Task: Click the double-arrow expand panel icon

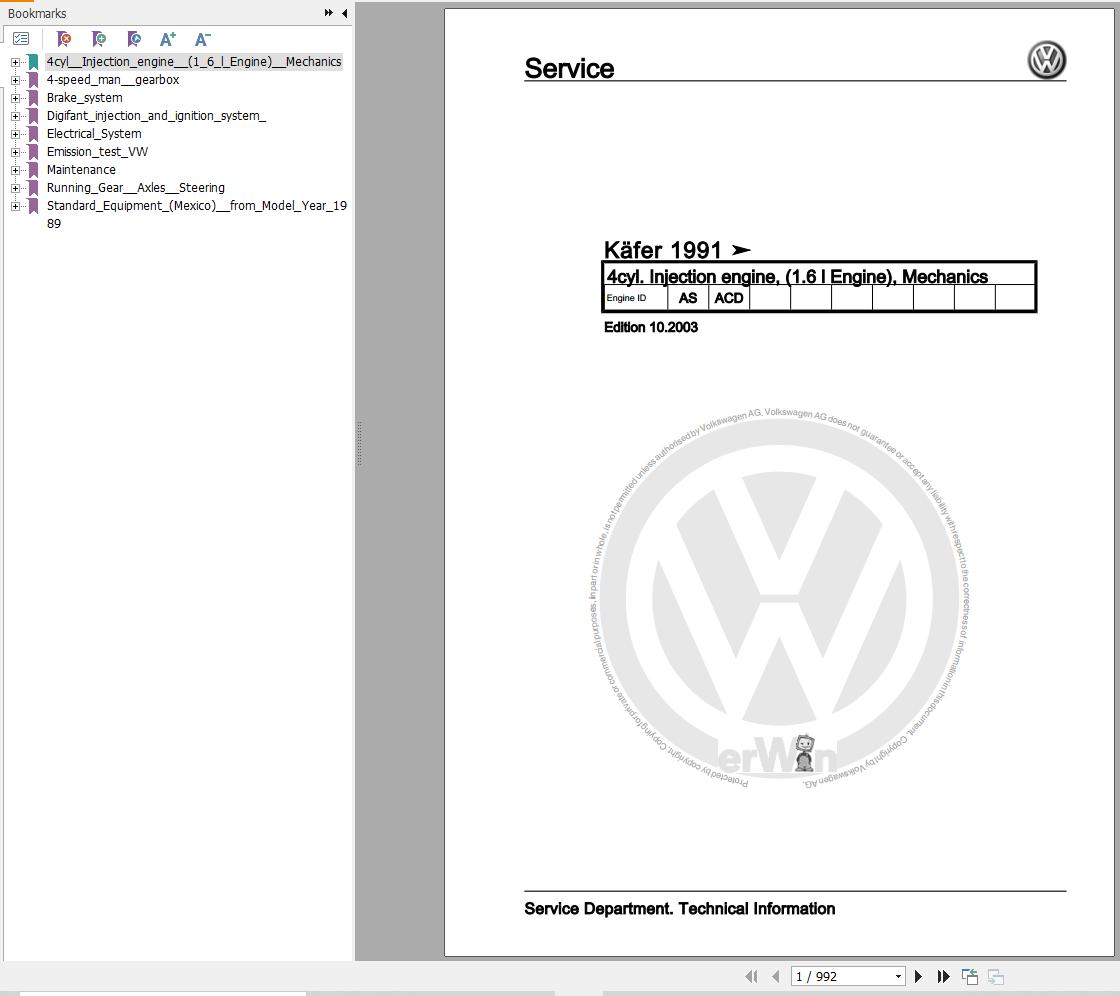Action: (x=329, y=13)
